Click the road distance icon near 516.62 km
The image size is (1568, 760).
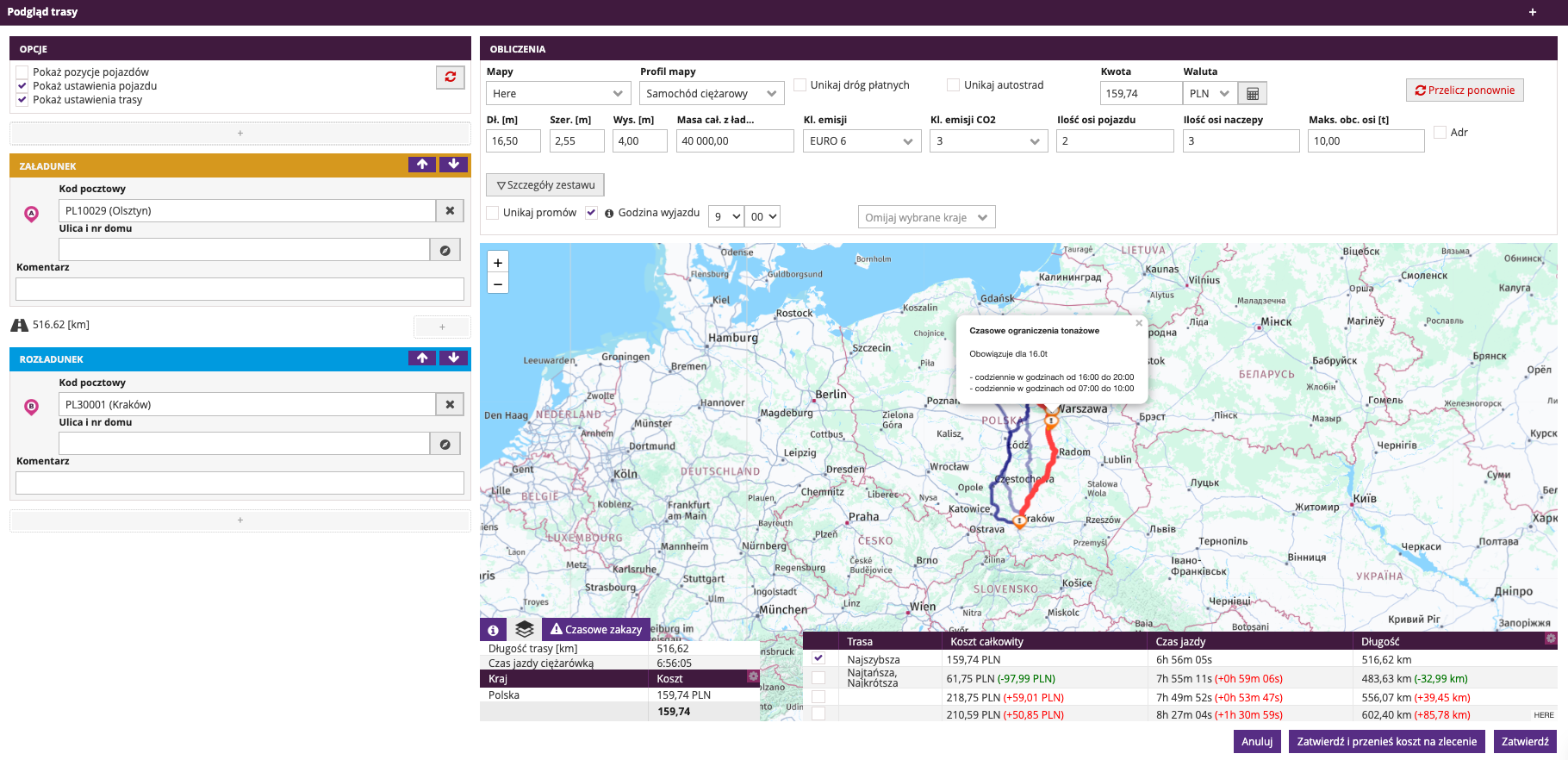(x=19, y=325)
